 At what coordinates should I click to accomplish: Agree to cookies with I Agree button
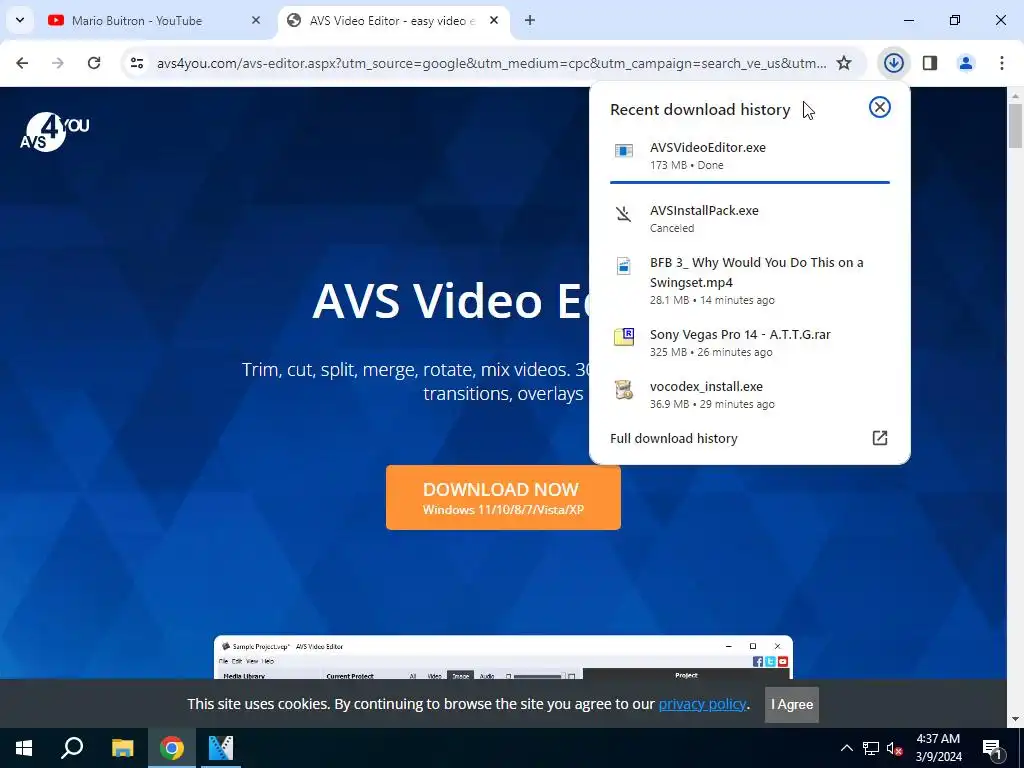[x=792, y=704]
